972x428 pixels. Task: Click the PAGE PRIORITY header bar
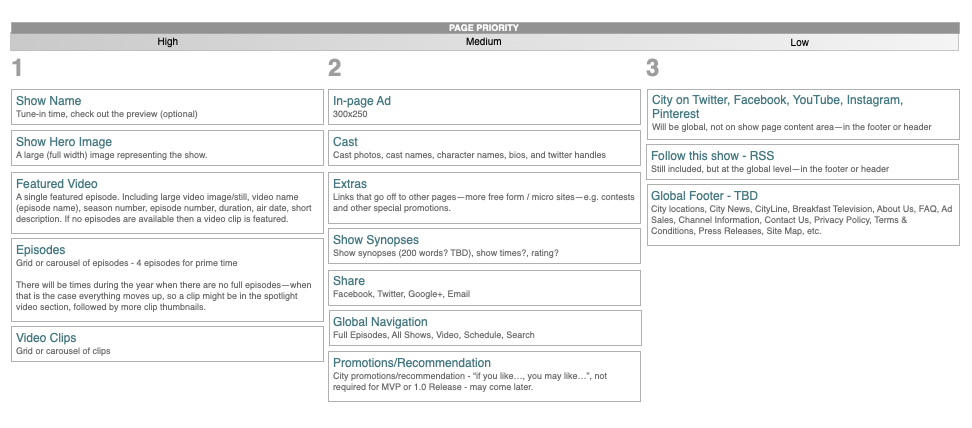point(484,28)
